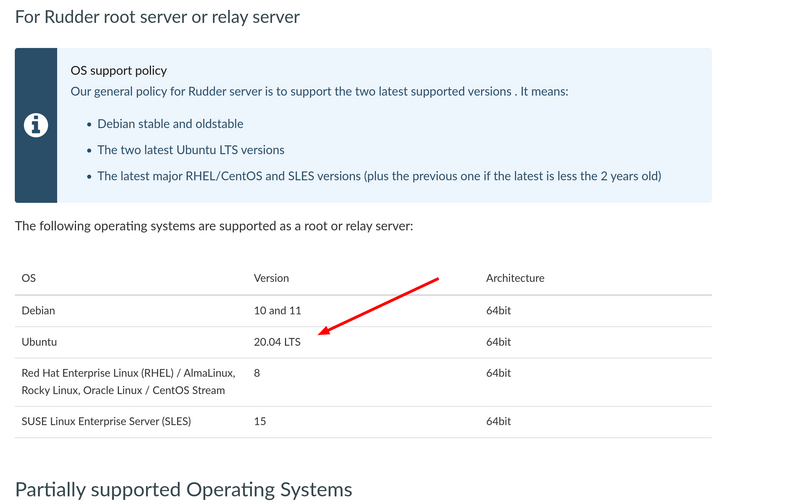Click the '20.04 LTS' version cell
This screenshot has height=502, width=800.
pos(277,342)
